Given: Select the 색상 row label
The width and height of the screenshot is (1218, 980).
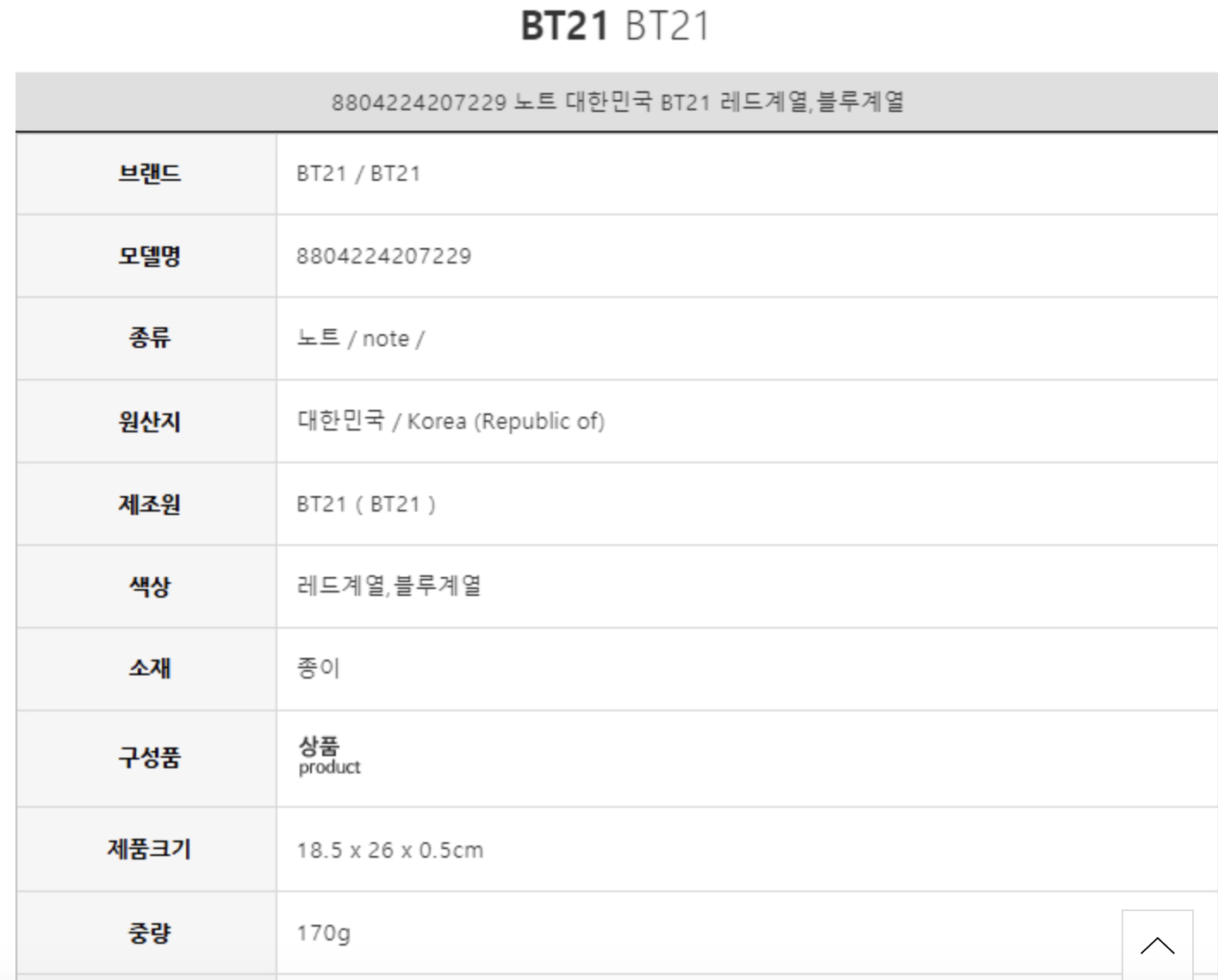Looking at the screenshot, I should click(149, 587).
